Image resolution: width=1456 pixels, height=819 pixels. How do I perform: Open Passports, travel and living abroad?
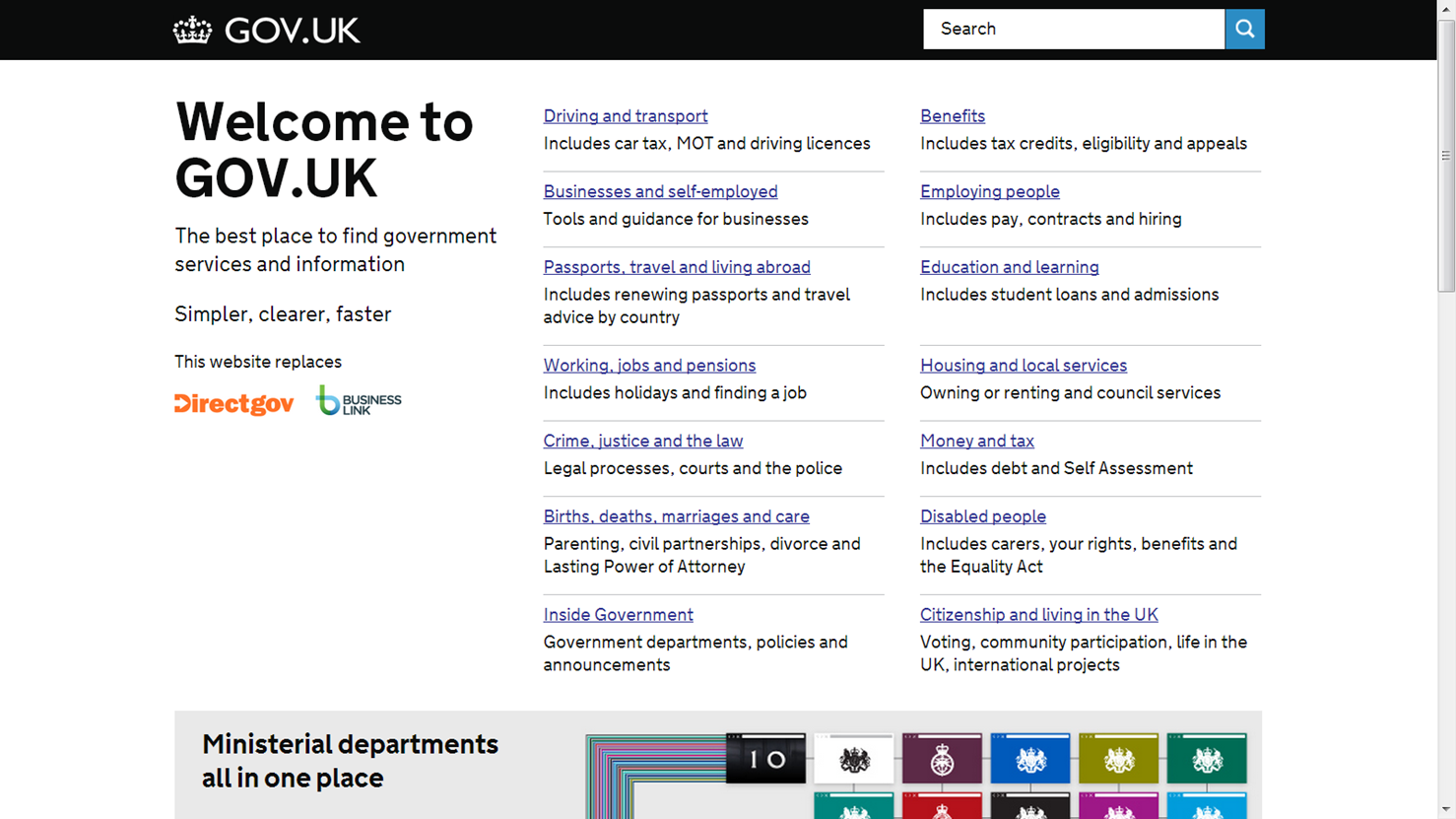677,267
